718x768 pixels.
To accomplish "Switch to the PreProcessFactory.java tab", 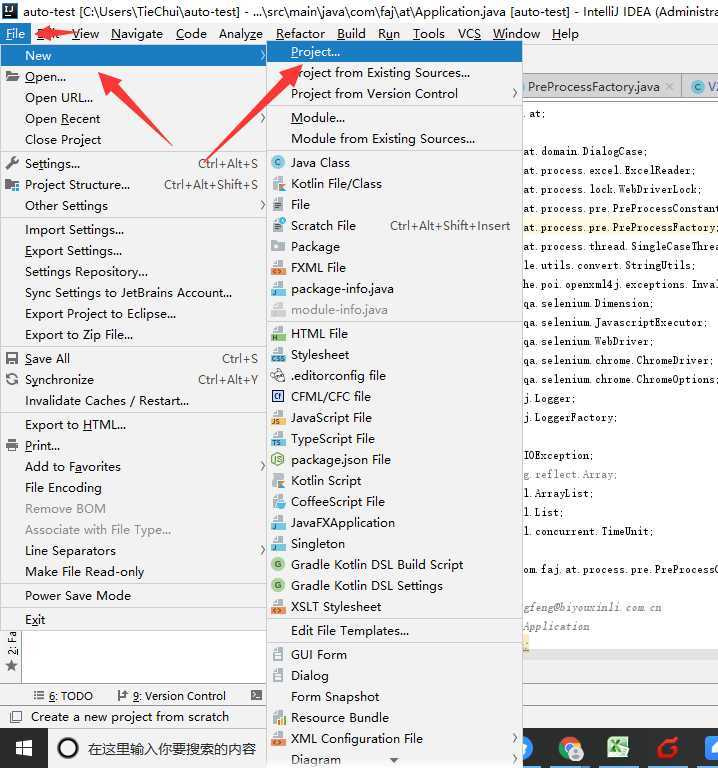I will (x=594, y=87).
